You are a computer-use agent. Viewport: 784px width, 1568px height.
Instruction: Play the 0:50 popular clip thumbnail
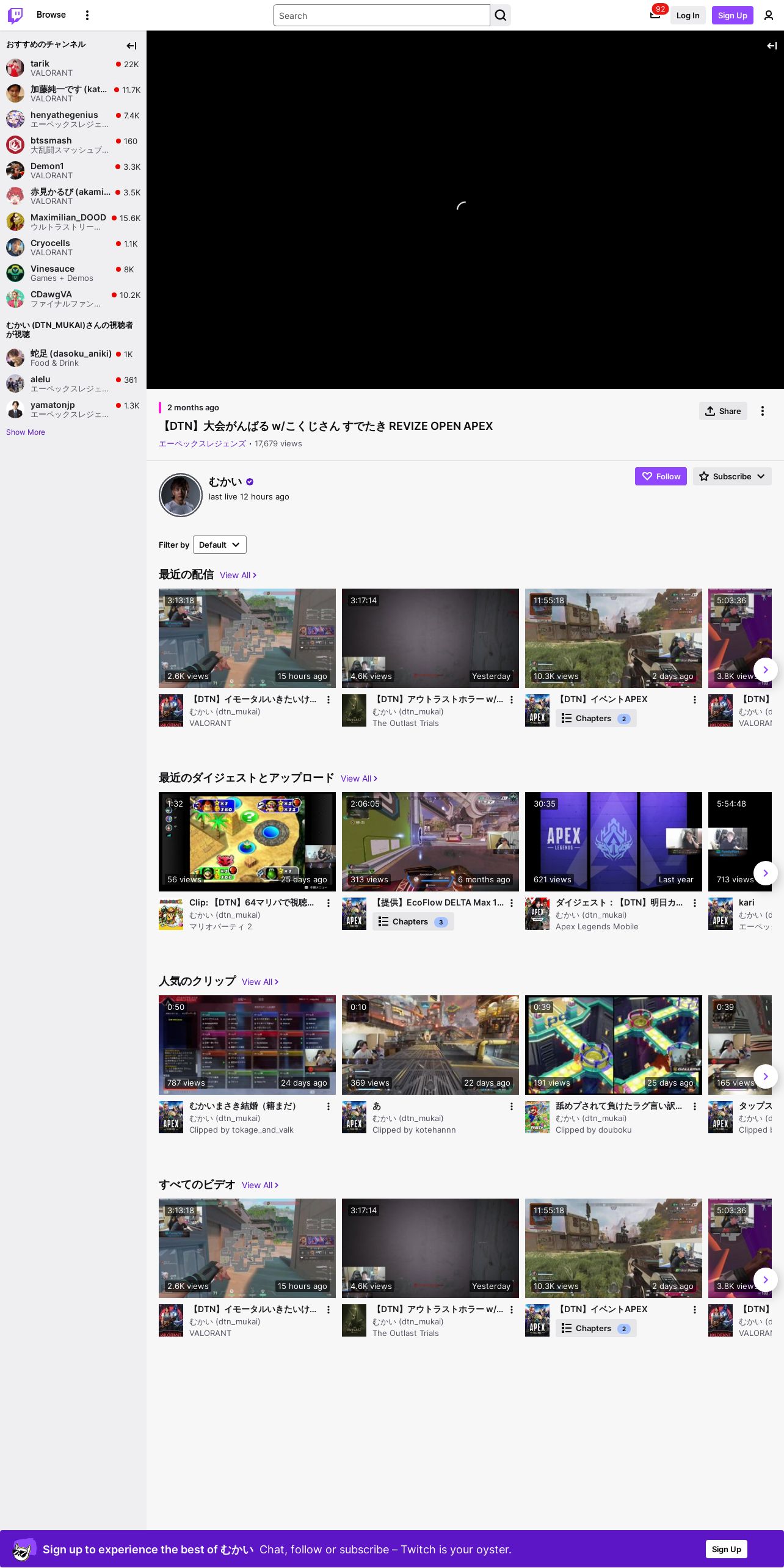point(247,1045)
